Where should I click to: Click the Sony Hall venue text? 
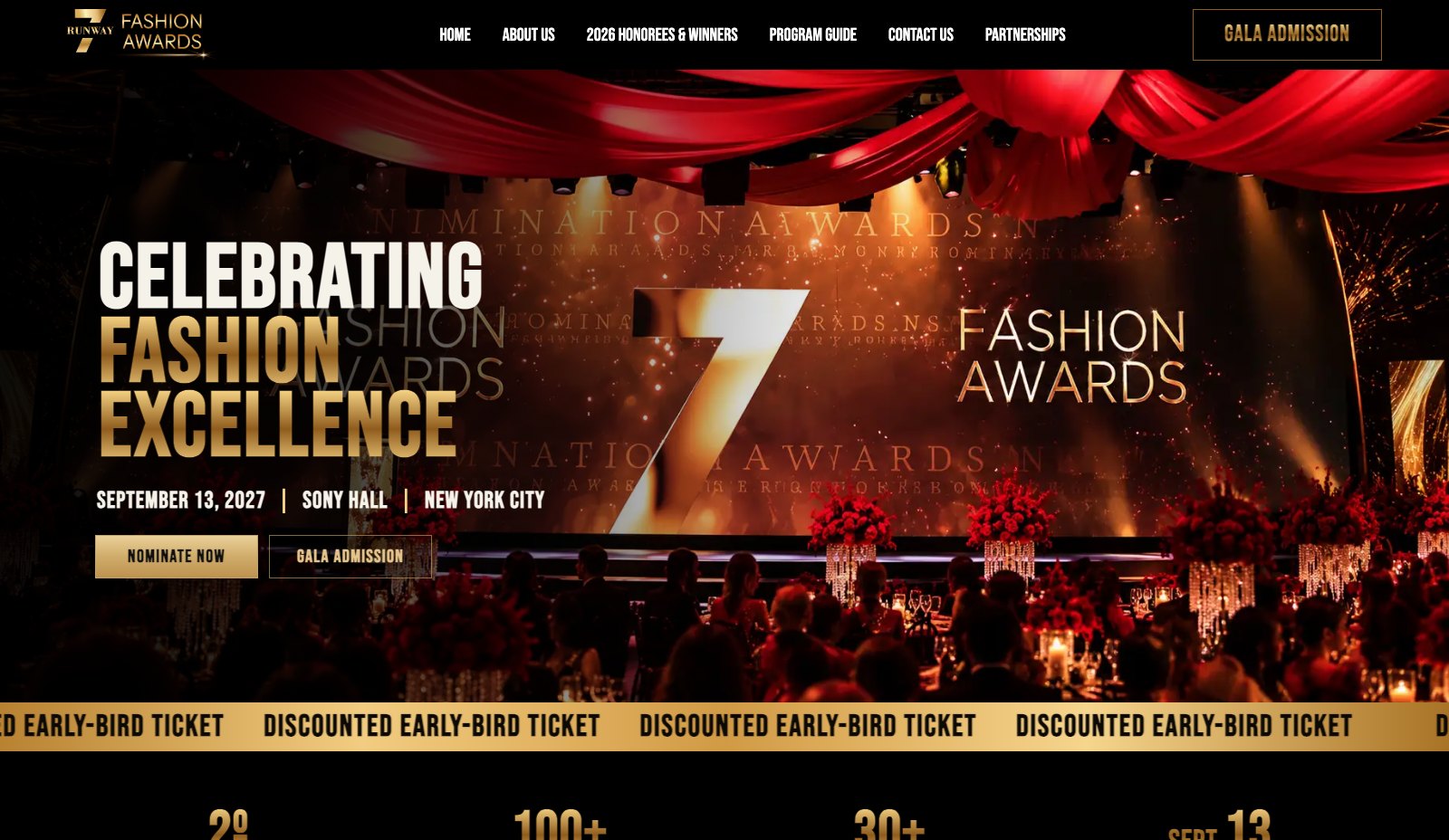click(344, 500)
